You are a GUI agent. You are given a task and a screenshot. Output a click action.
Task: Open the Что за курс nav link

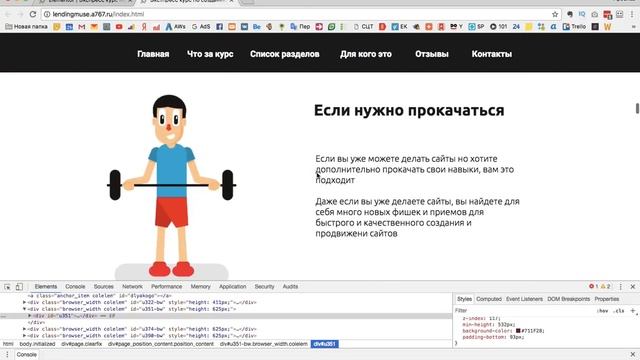pos(210,54)
